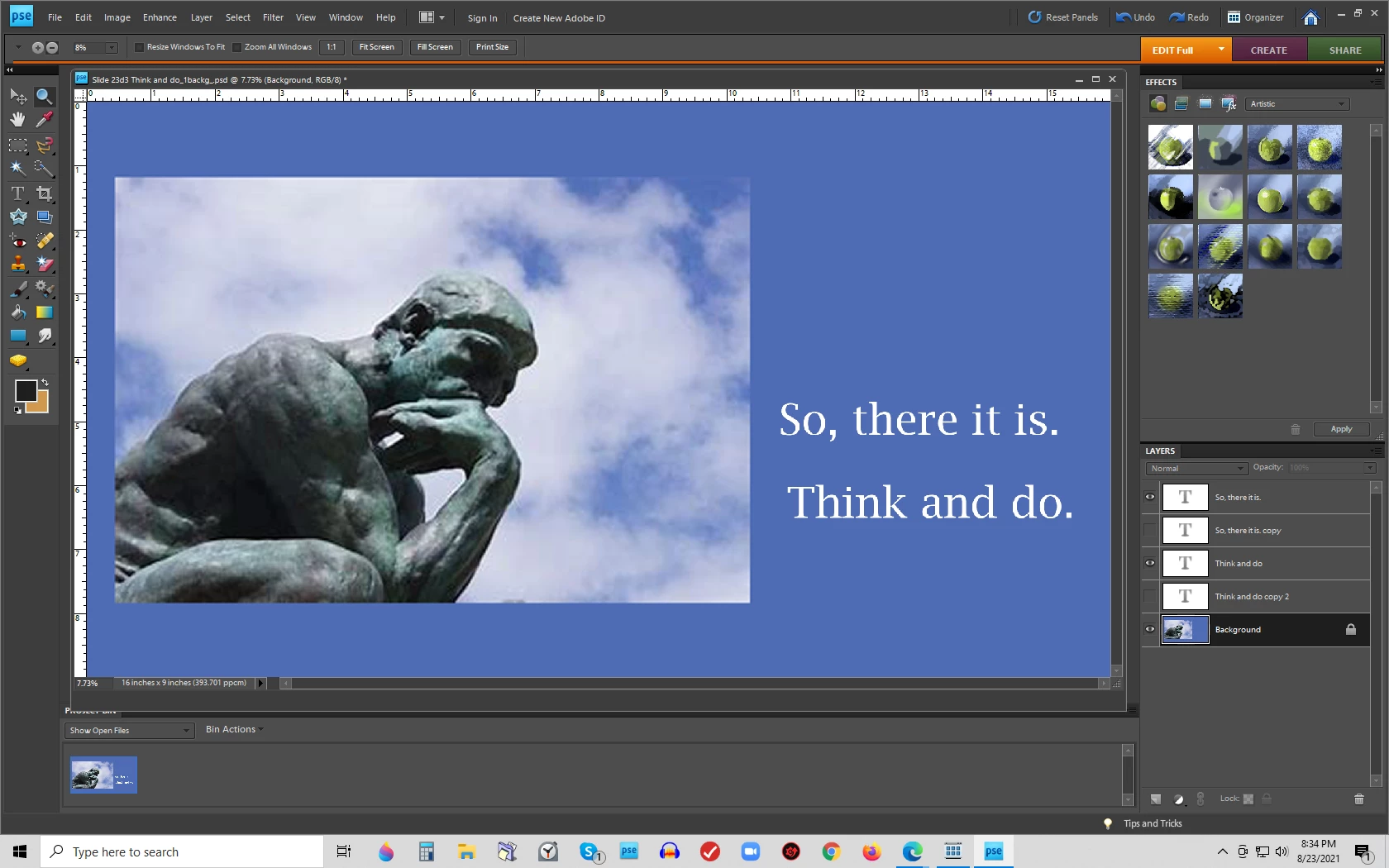Select the Smudge tool
The height and width of the screenshot is (868, 1389).
[44, 336]
